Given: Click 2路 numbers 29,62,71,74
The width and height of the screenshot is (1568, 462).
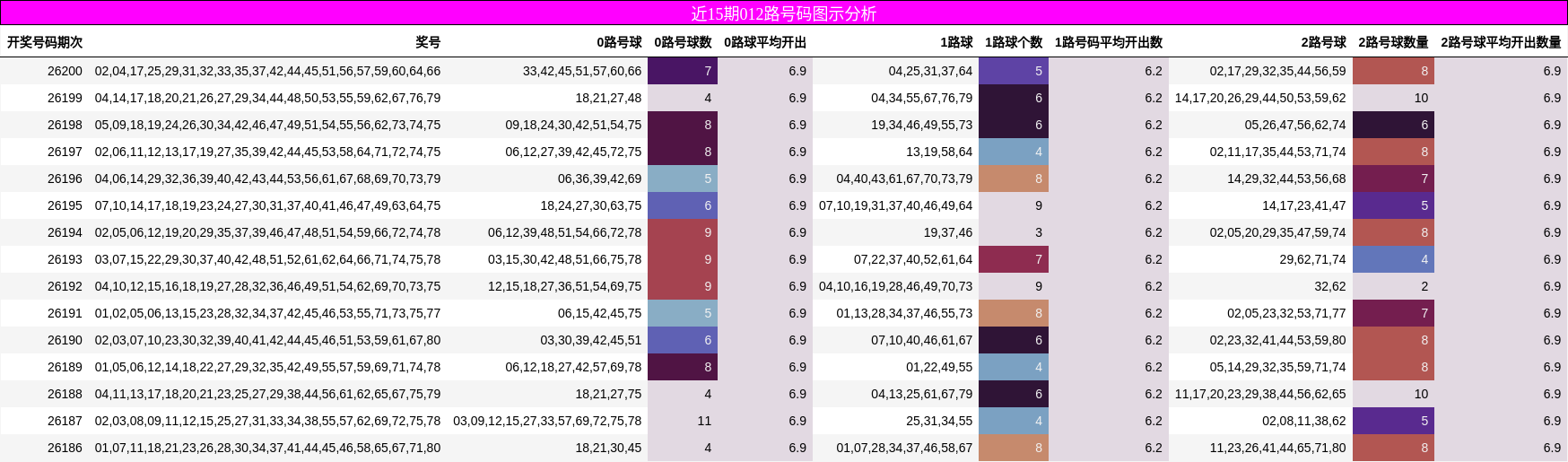Looking at the screenshot, I should [x=1312, y=259].
